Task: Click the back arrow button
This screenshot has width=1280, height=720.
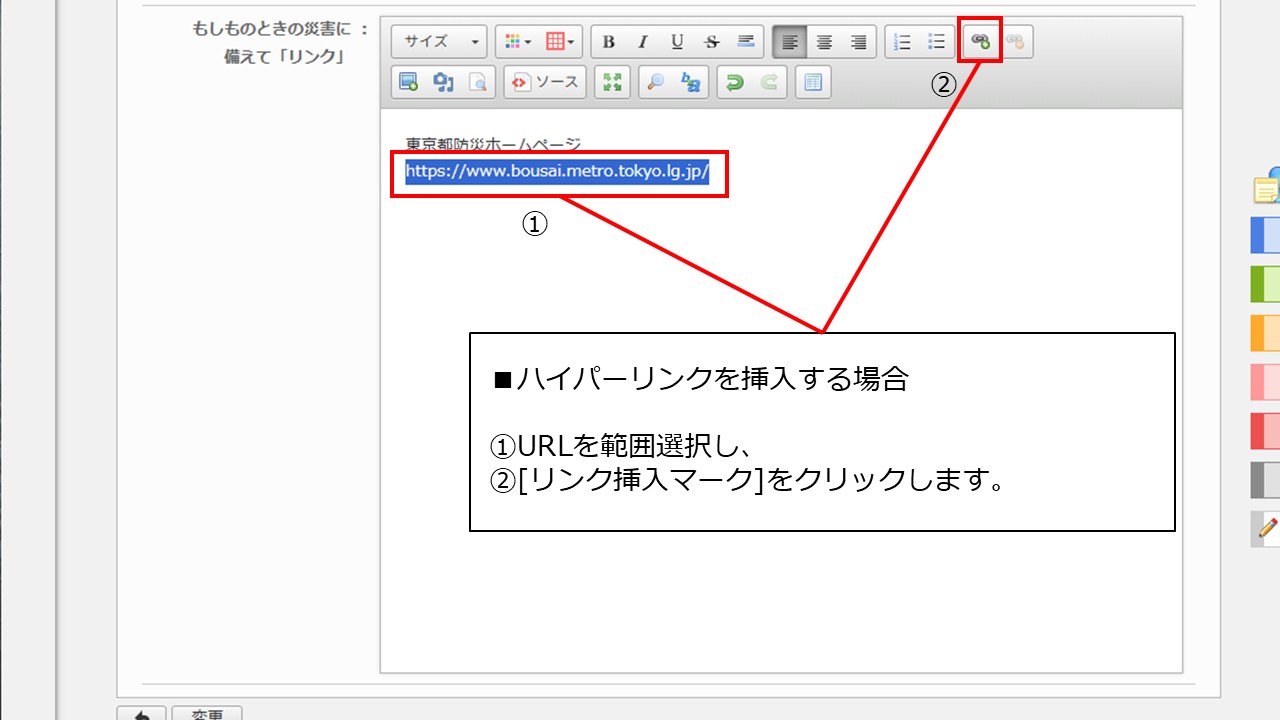Action: (141, 714)
